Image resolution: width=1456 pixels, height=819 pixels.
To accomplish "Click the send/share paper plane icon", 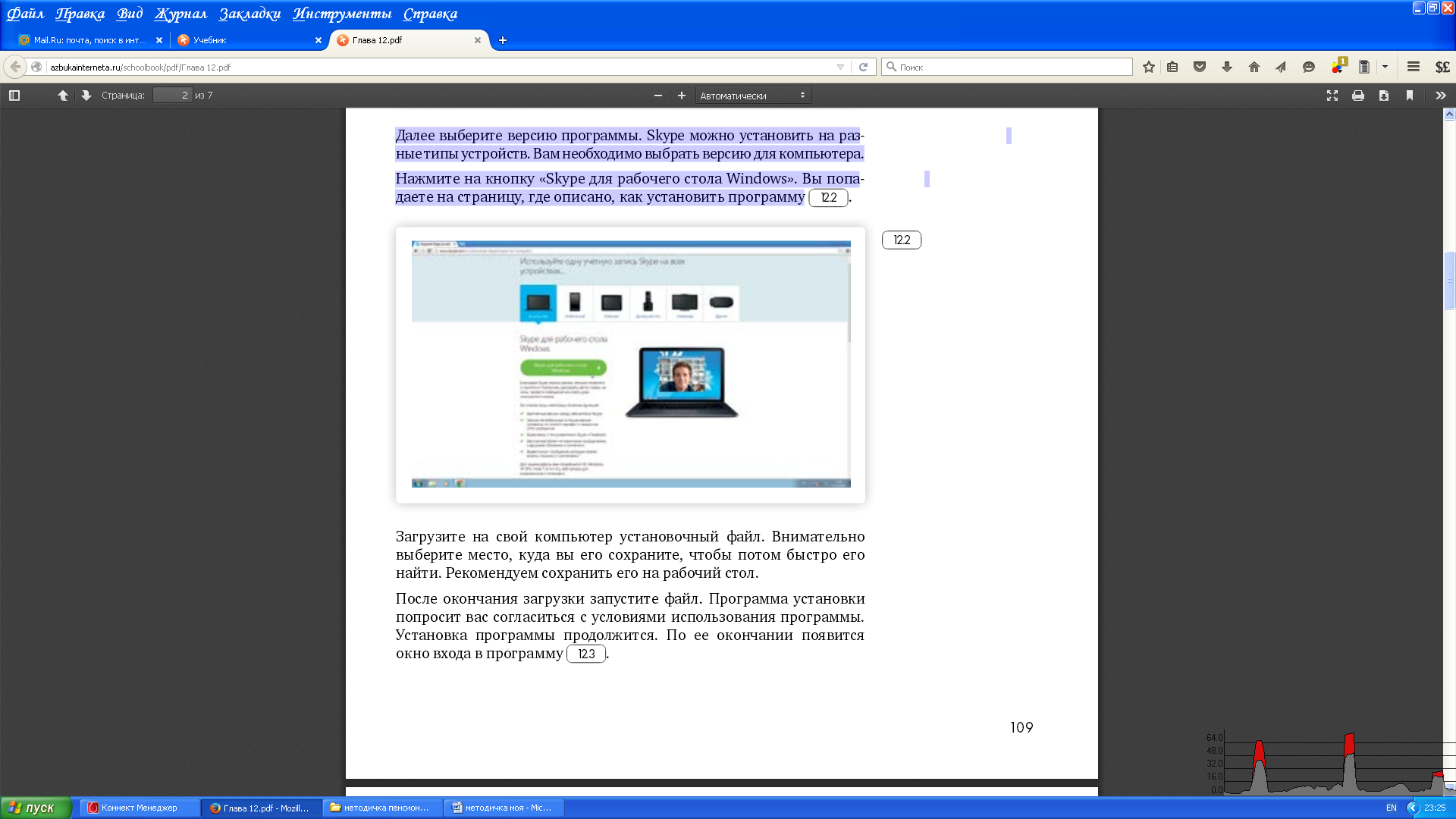I will coord(1281,67).
